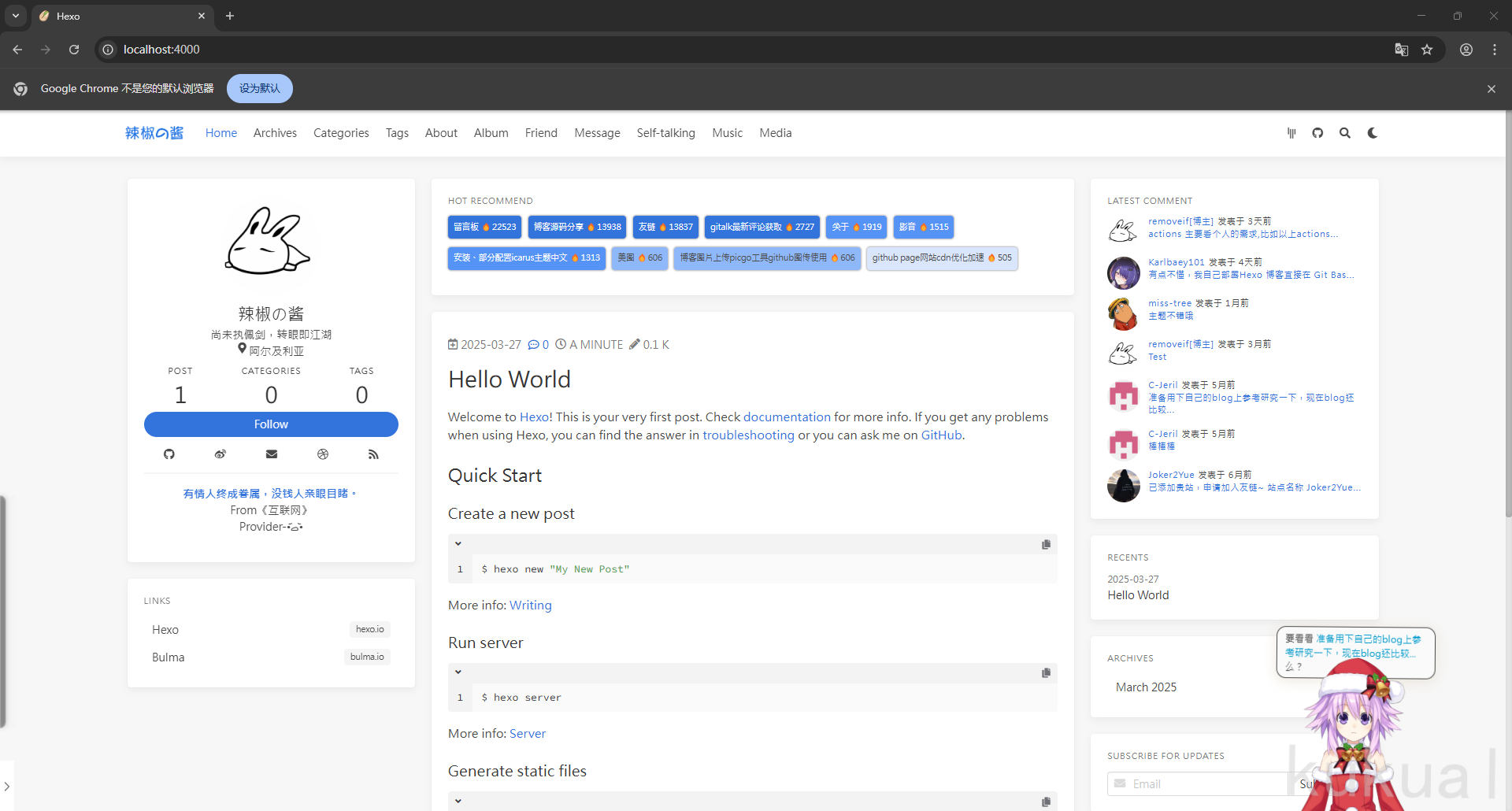This screenshot has height=811, width=1512.
Task: Open the GitHub profile icon below Follow
Action: tap(169, 454)
